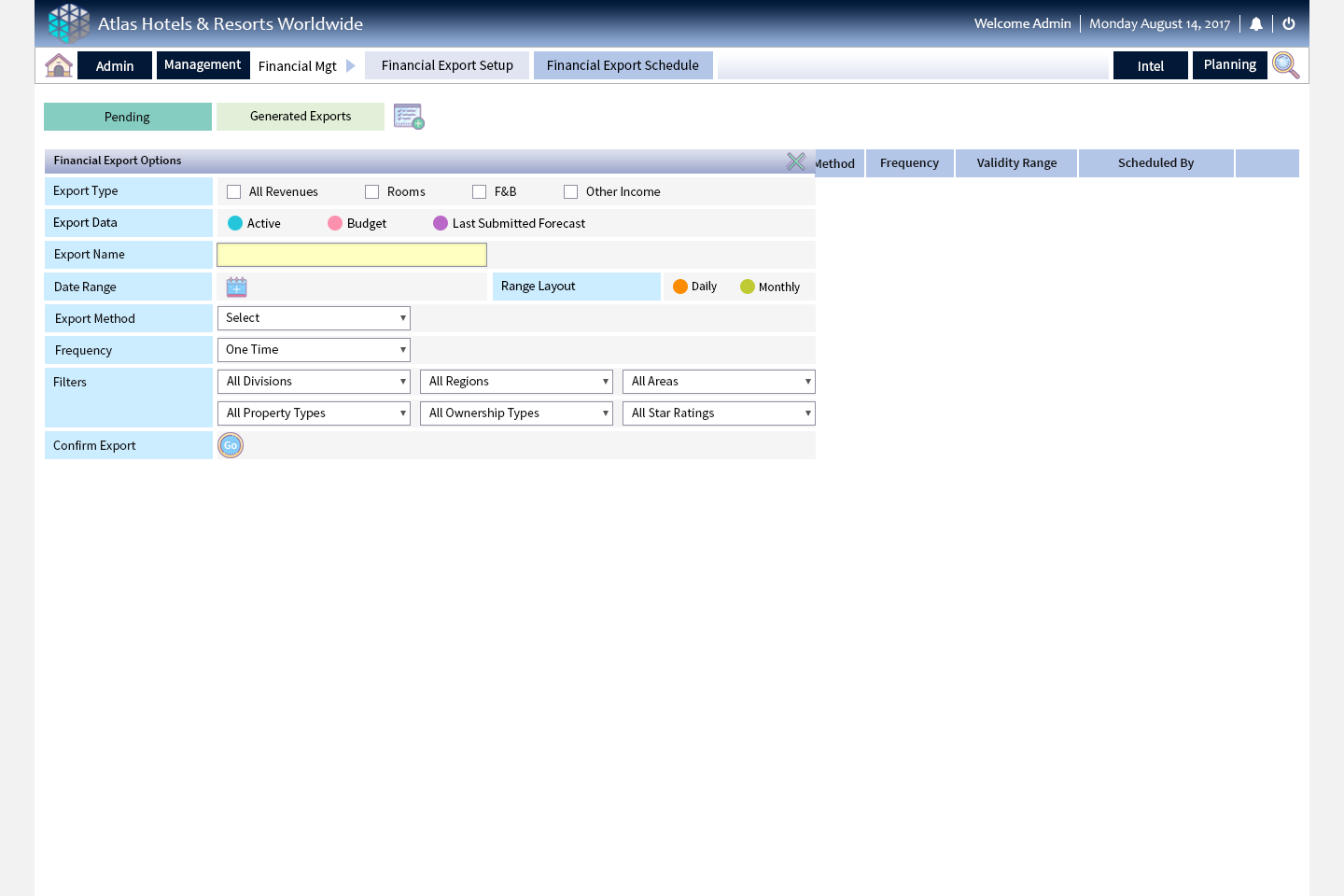This screenshot has height=896, width=1344.
Task: Check the All Revenues checkbox
Action: pos(234,192)
